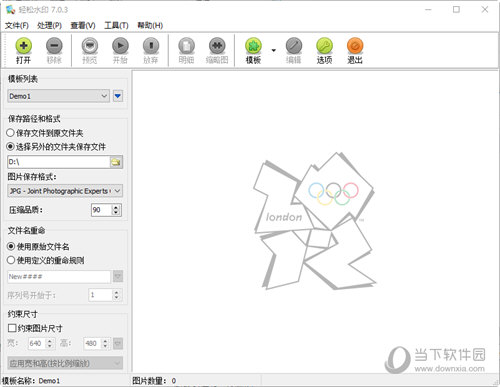
Task: Click the 明细 (Details) view icon
Action: [186, 45]
